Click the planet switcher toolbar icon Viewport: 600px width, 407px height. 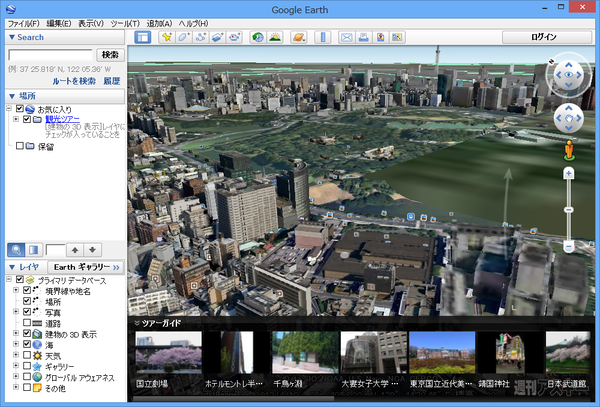299,37
